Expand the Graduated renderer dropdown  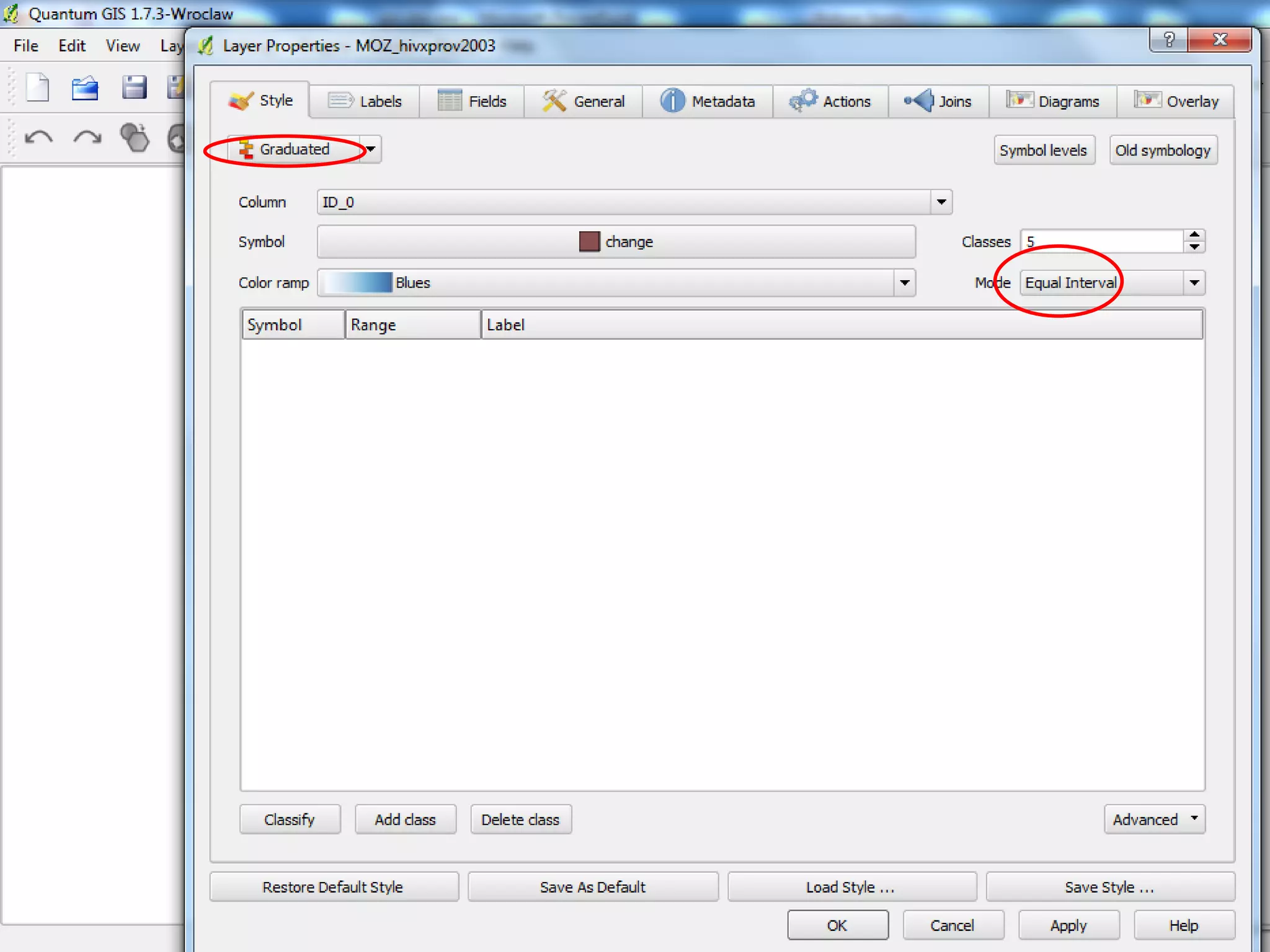coord(370,149)
